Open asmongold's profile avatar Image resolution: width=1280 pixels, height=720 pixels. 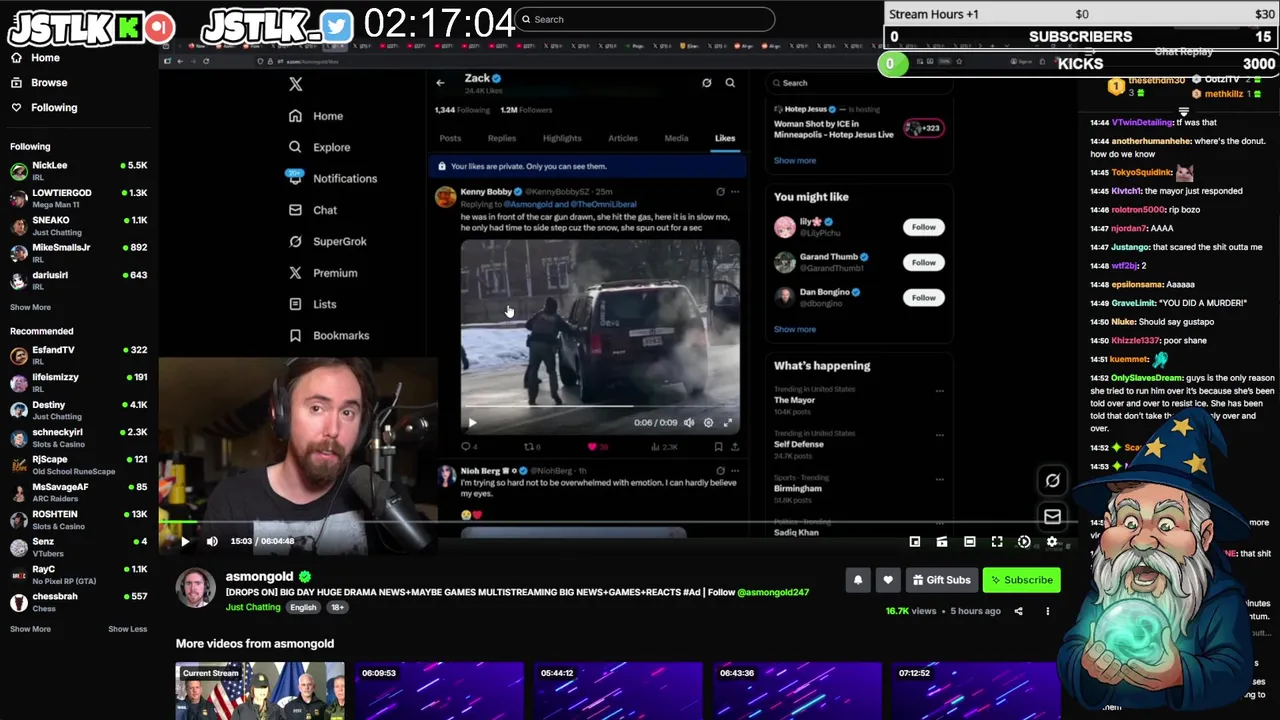point(196,589)
